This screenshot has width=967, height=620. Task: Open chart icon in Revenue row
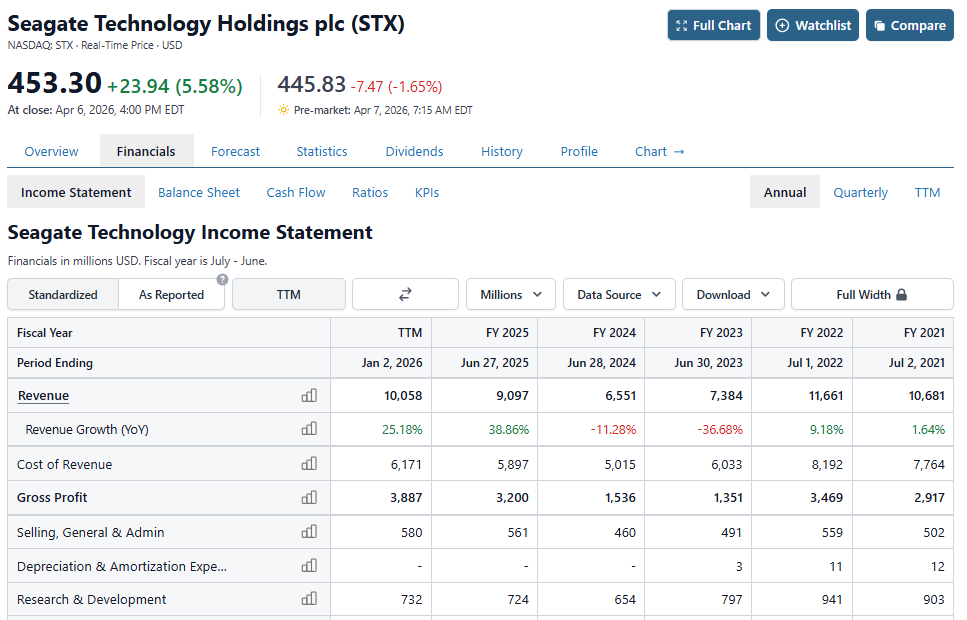[x=309, y=395]
